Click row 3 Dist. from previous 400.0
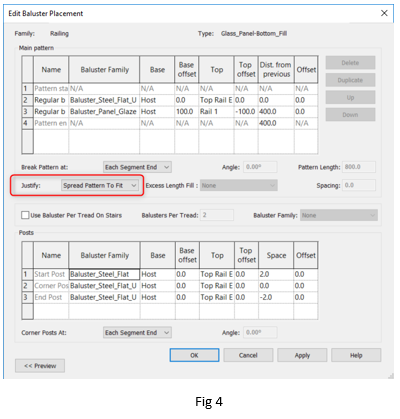 click(276, 112)
